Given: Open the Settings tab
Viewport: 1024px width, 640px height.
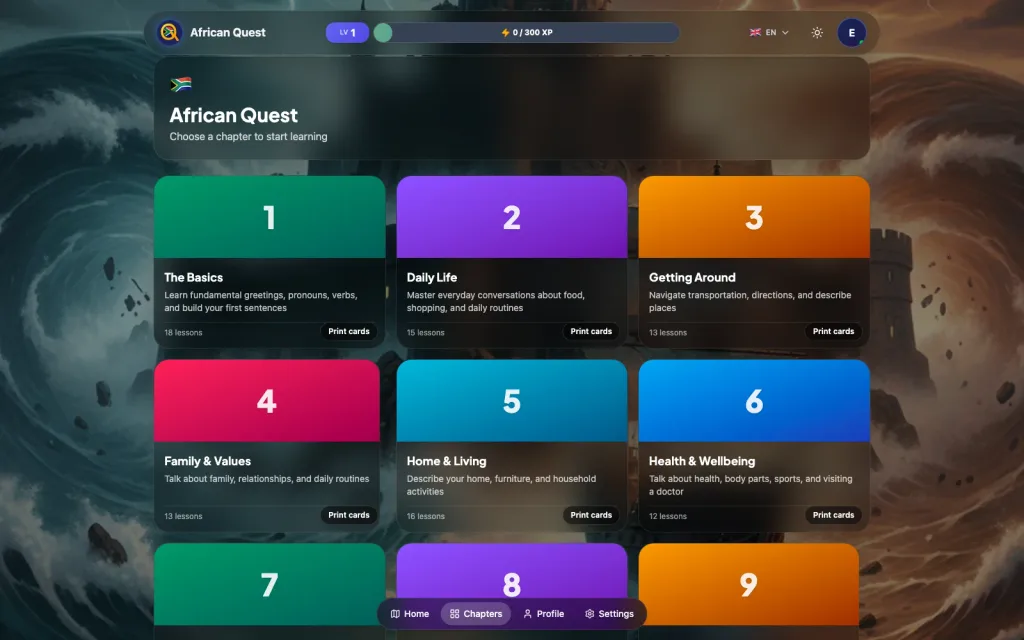Looking at the screenshot, I should 609,614.
